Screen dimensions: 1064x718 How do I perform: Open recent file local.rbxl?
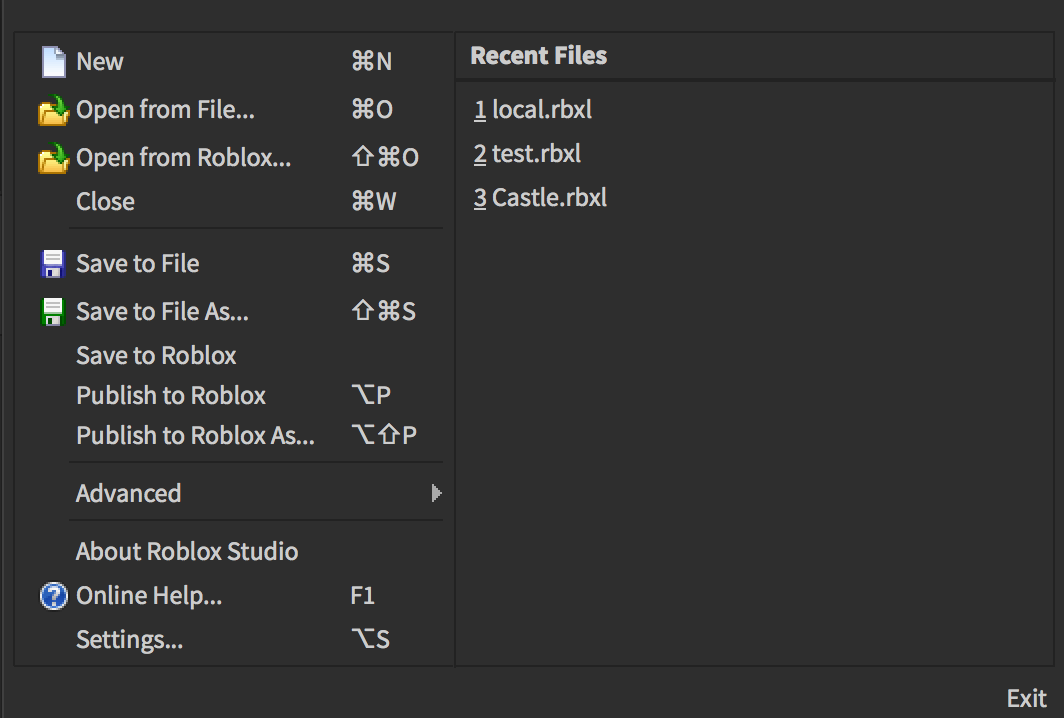tap(533, 110)
